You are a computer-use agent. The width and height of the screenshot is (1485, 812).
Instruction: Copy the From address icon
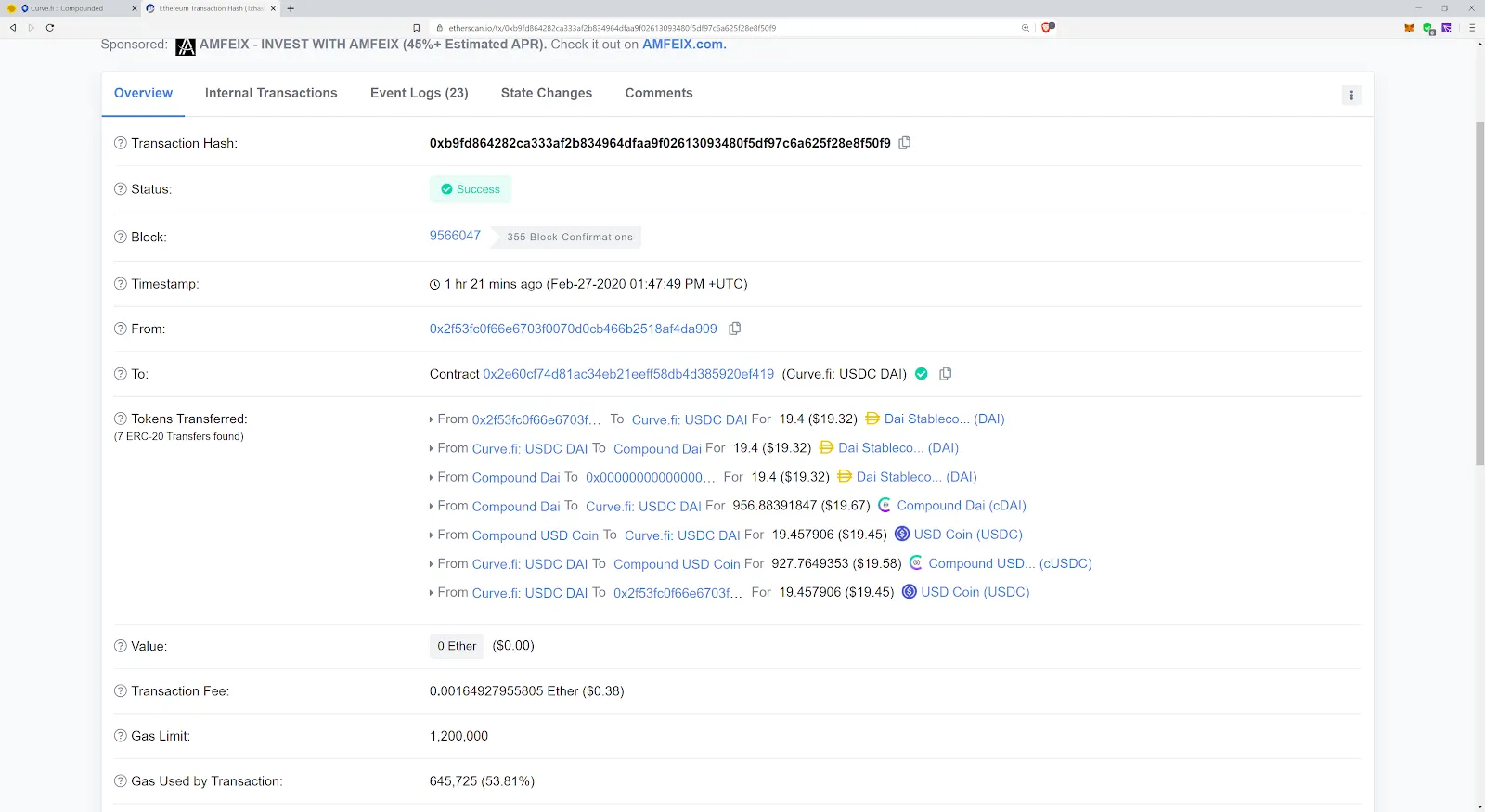(x=734, y=329)
